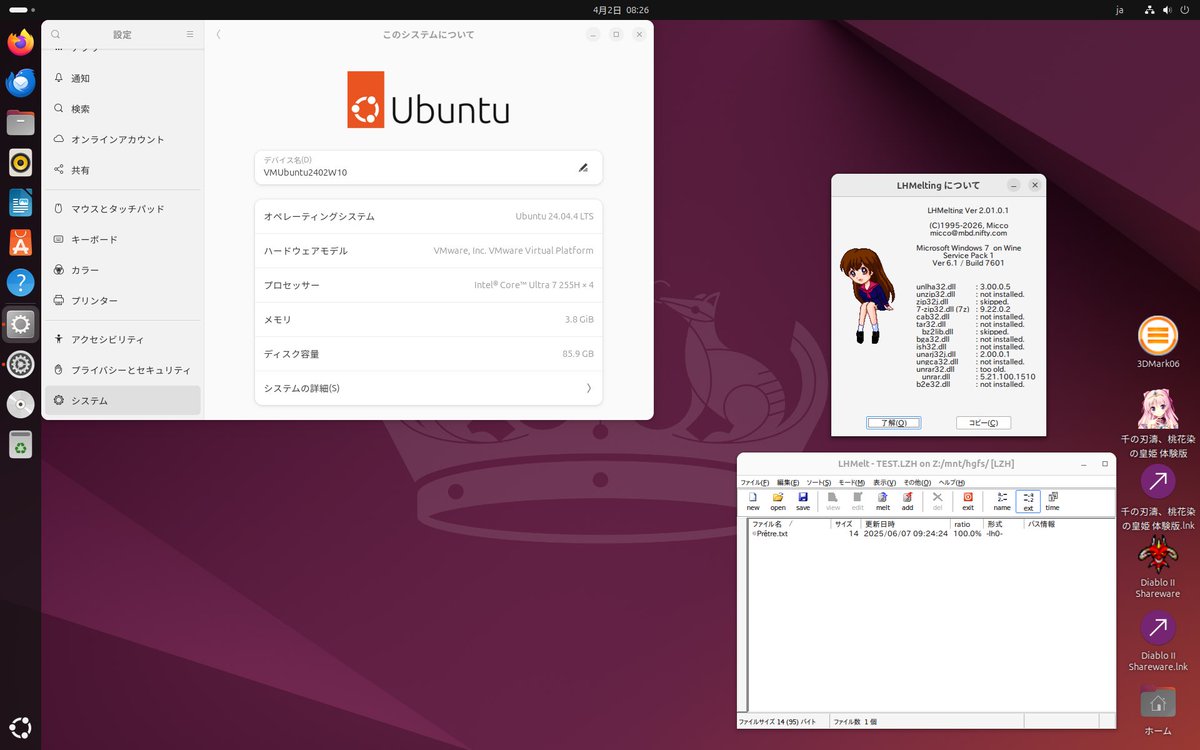Image resolution: width=1200 pixels, height=750 pixels.
Task: Click the disc drive icon in dock
Action: (x=20, y=404)
